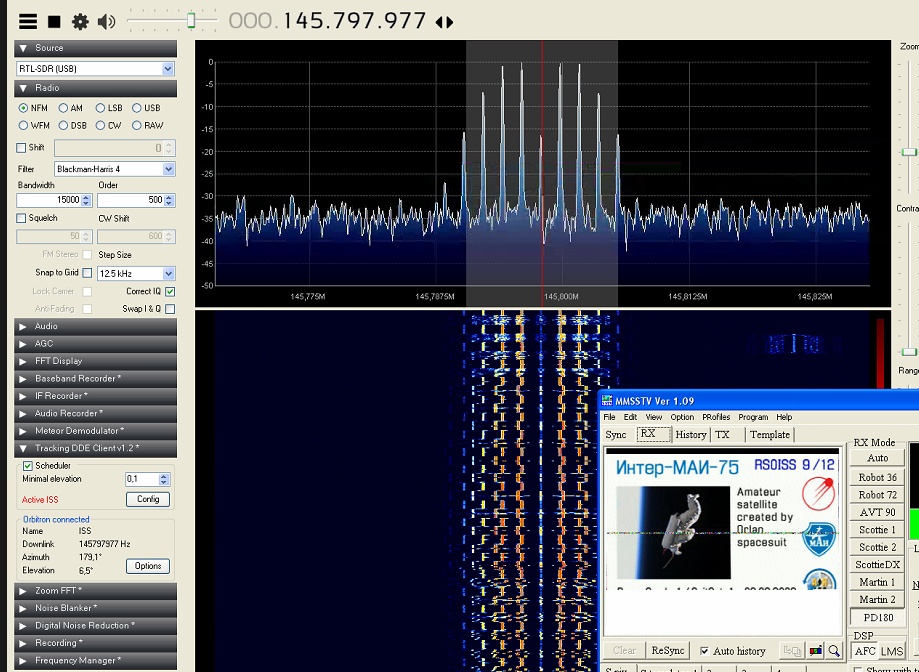919x672 pixels.
Task: Expand the AGC panel
Action: [96, 344]
